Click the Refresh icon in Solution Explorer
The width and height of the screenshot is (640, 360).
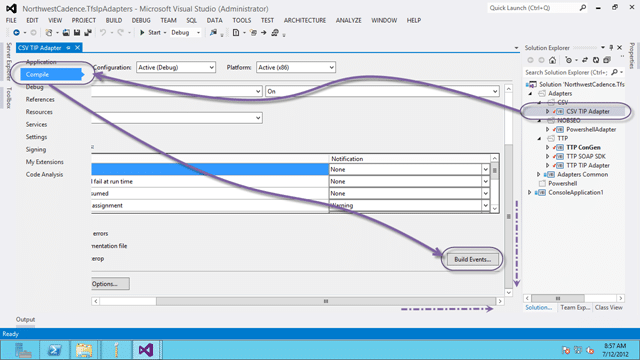596,60
